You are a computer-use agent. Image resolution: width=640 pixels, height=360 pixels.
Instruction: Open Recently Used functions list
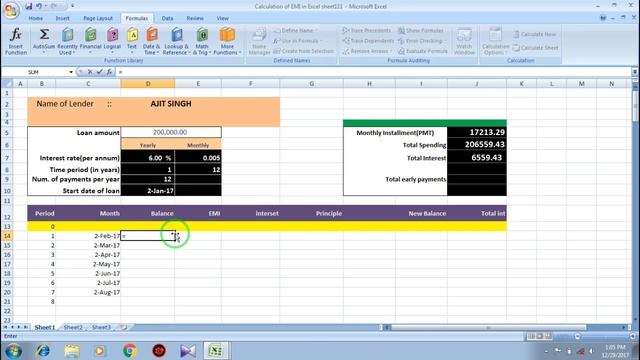[67, 41]
